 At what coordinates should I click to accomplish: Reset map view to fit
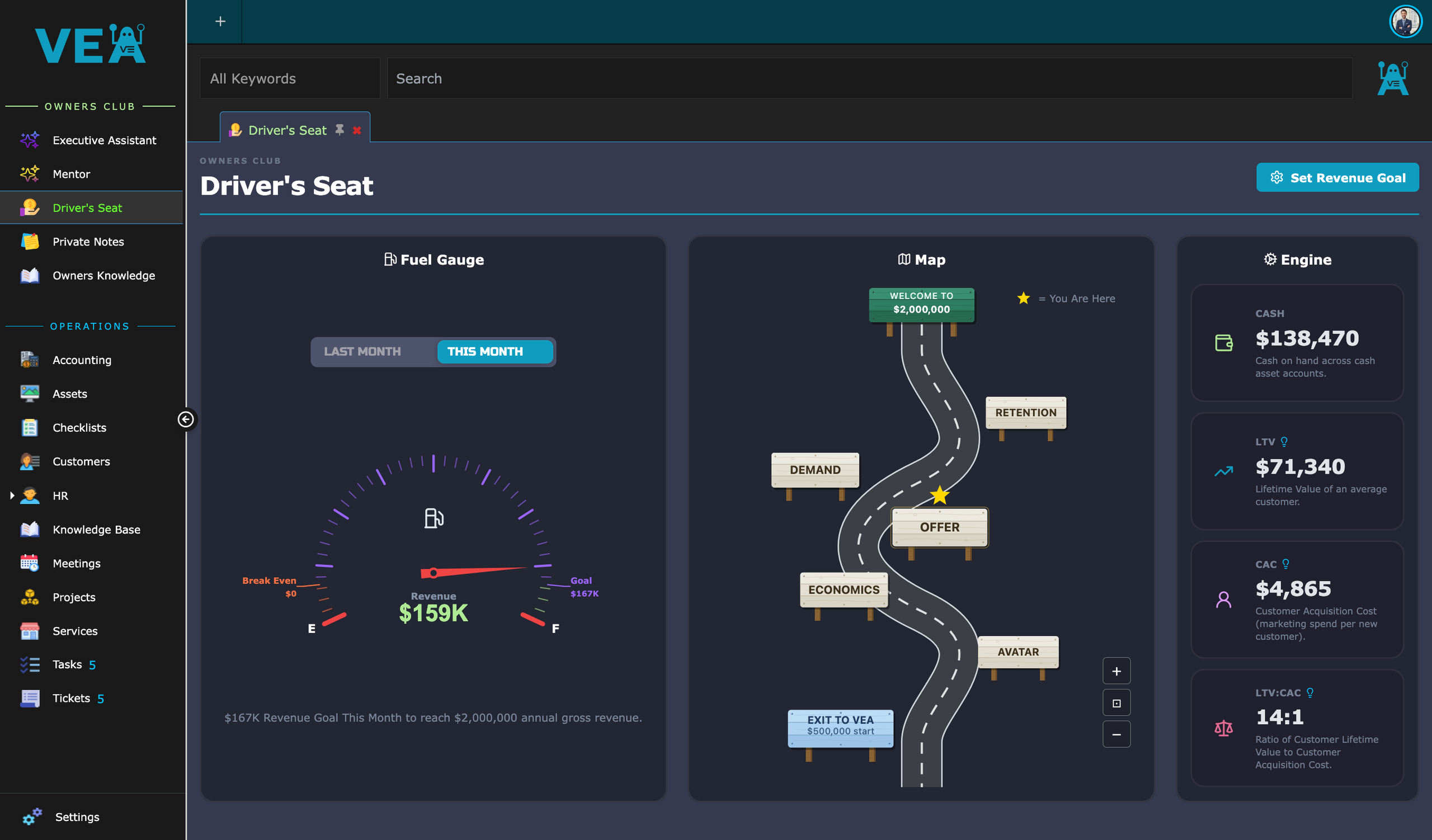coord(1116,703)
